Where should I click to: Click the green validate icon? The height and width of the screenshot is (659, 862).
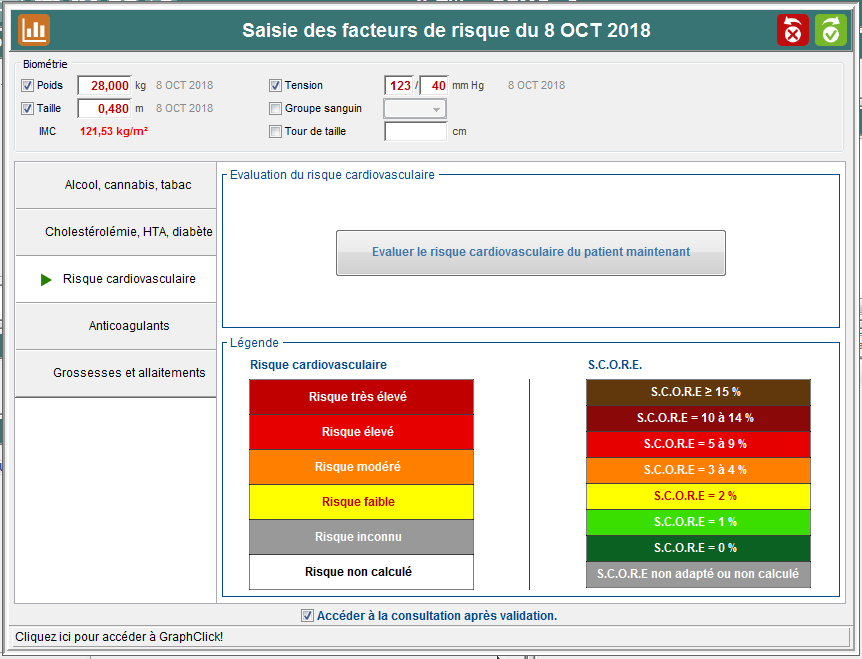(x=830, y=30)
